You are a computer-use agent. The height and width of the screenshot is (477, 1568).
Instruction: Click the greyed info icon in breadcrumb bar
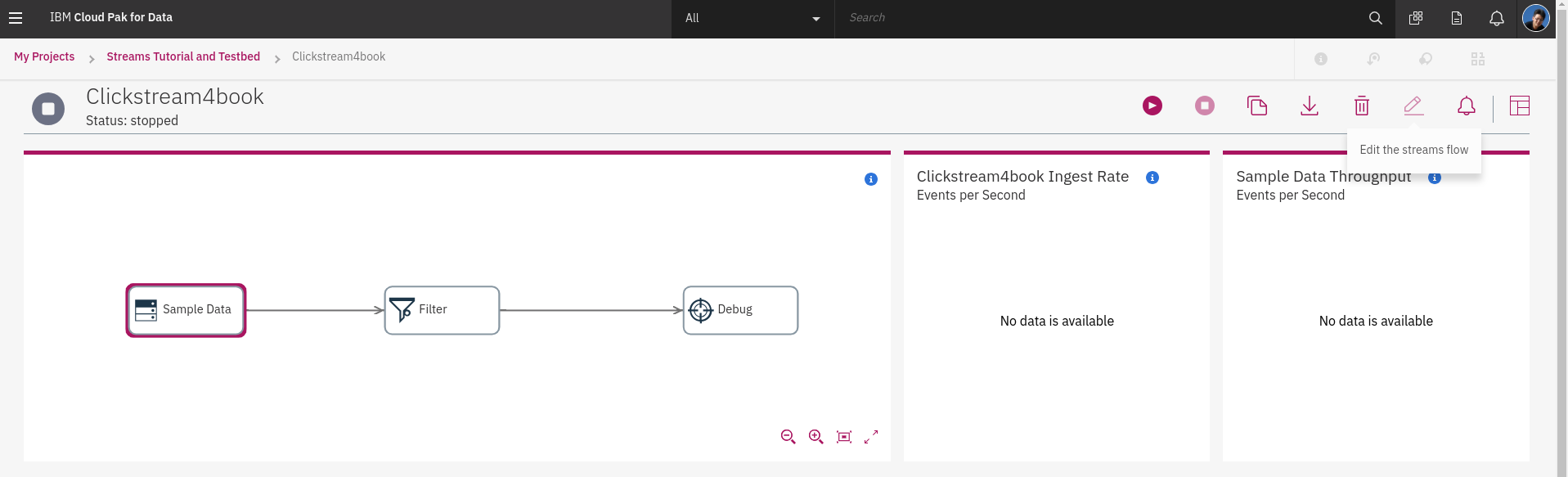click(1321, 59)
